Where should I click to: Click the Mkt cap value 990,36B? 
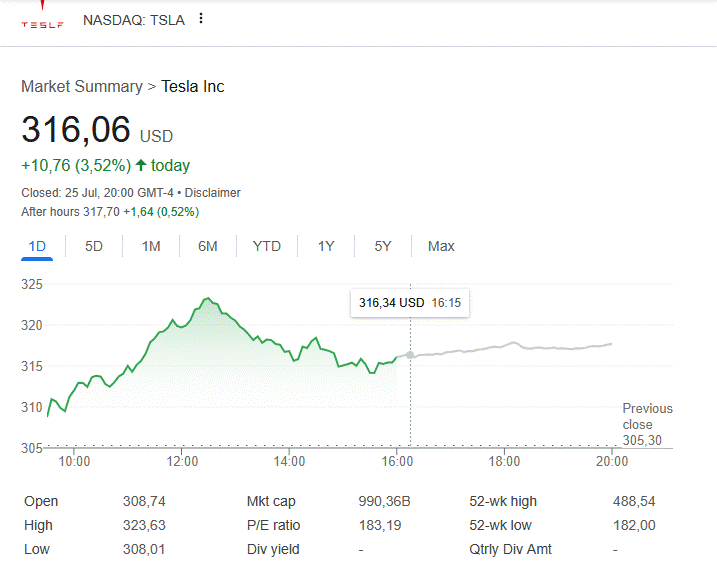click(385, 501)
